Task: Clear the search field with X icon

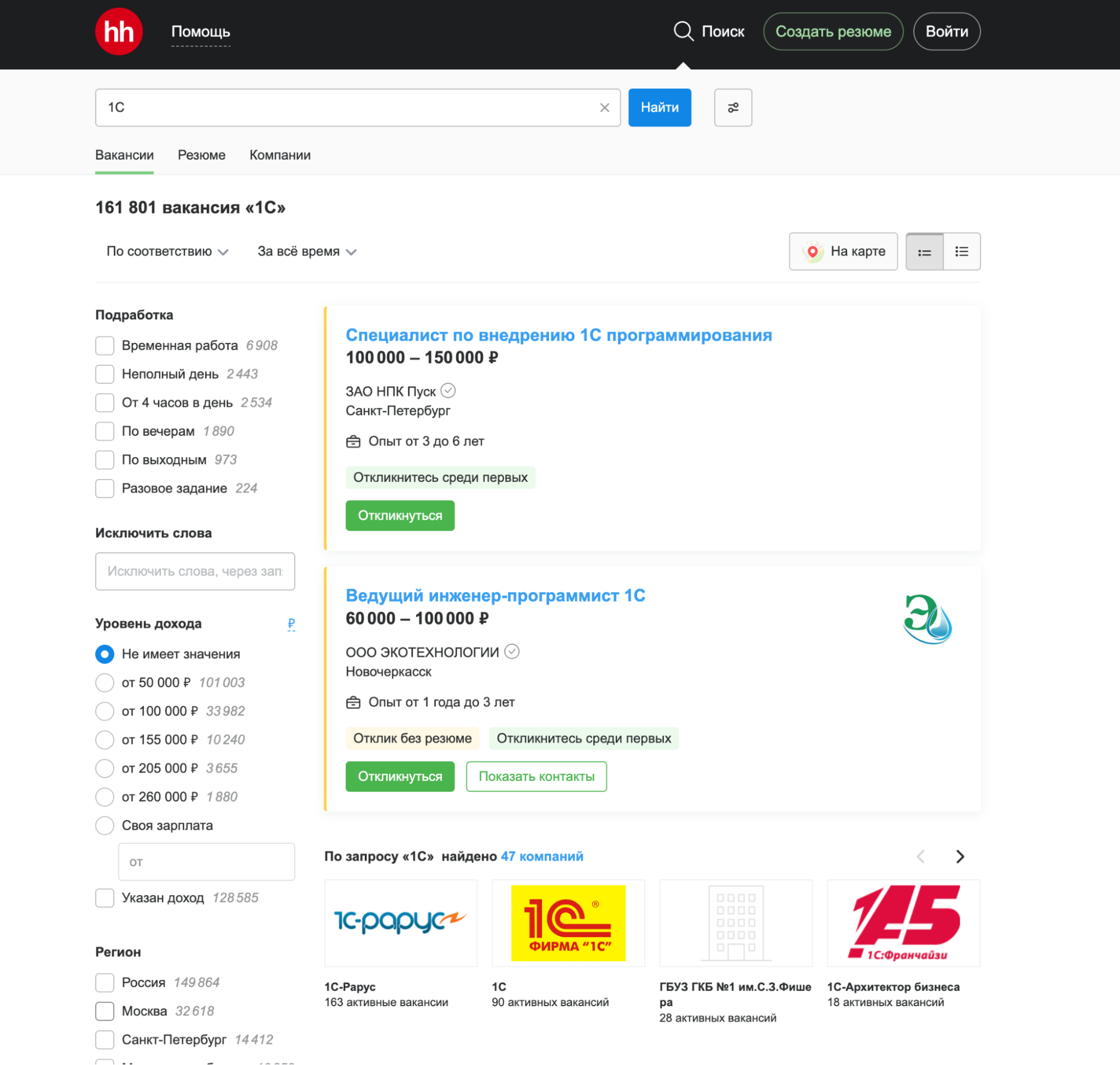Action: coord(604,108)
